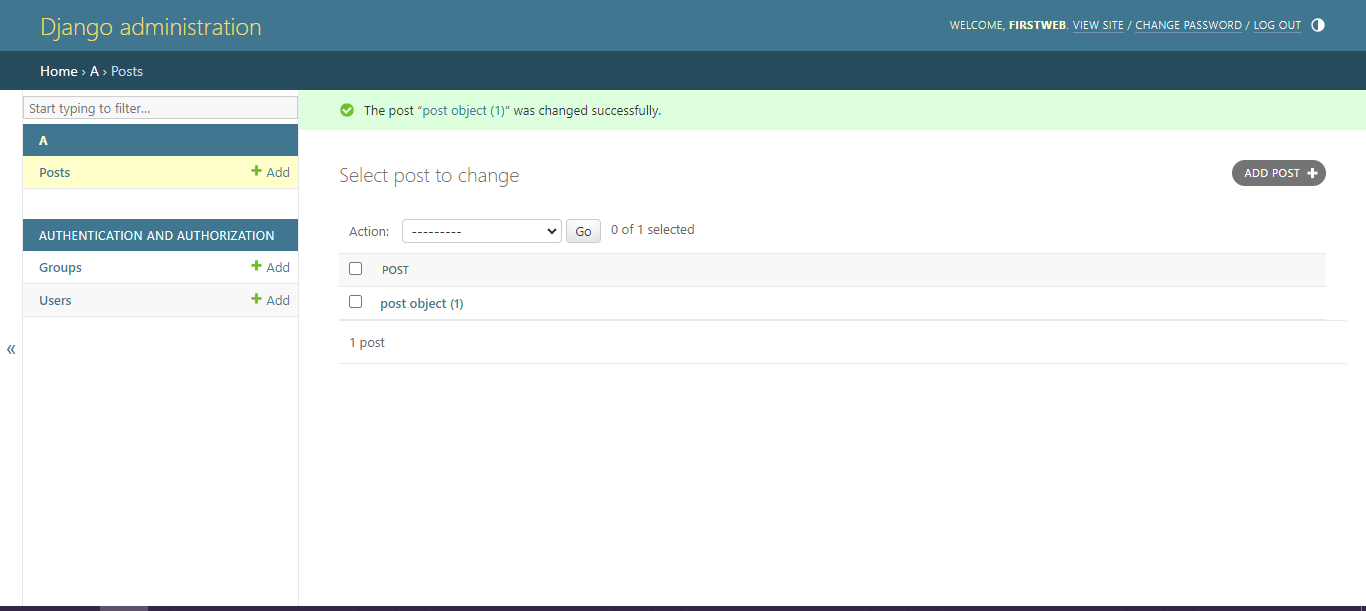Image resolution: width=1366 pixels, height=611 pixels.
Task: Open the Action dropdown menu
Action: click(481, 231)
